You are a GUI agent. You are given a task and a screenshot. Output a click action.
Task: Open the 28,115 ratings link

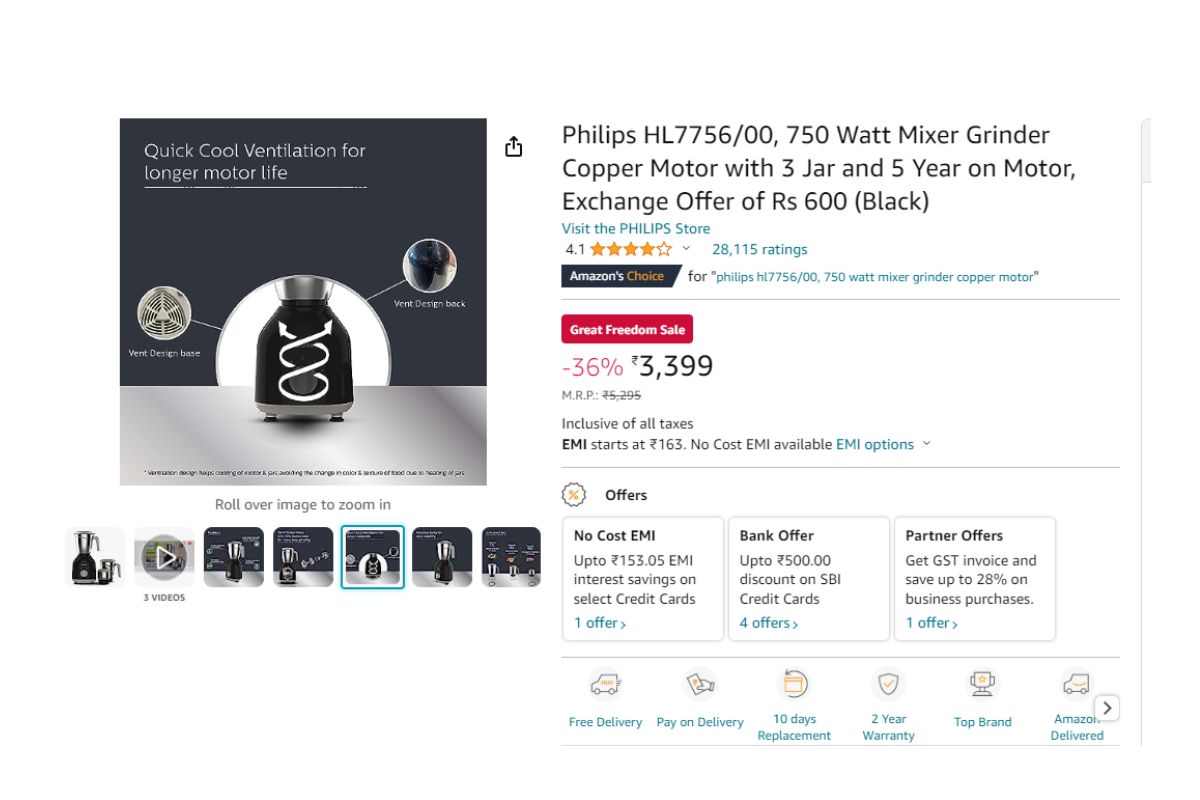(x=759, y=249)
